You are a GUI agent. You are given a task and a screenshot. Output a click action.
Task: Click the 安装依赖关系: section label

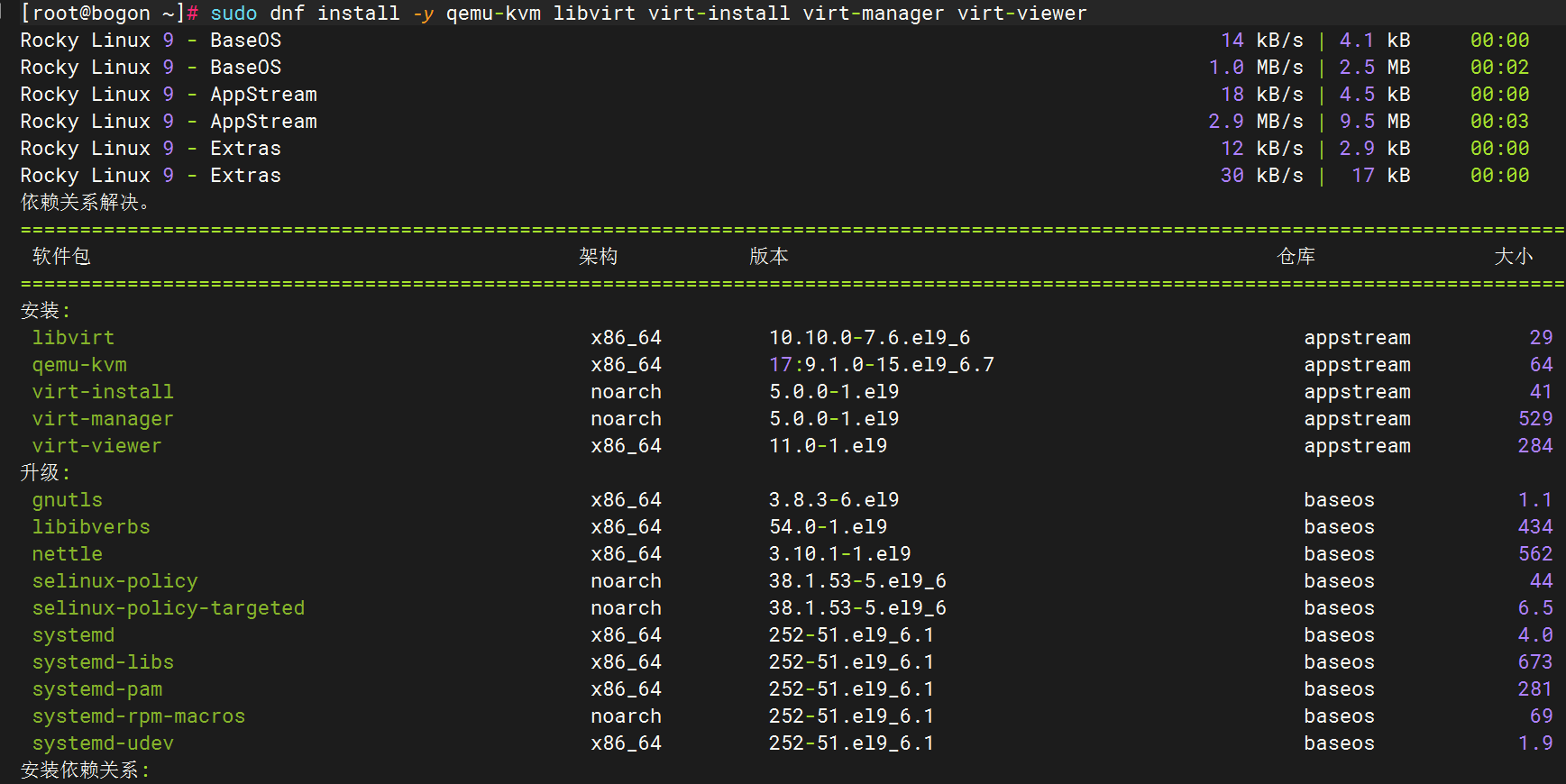pyautogui.click(x=85, y=770)
